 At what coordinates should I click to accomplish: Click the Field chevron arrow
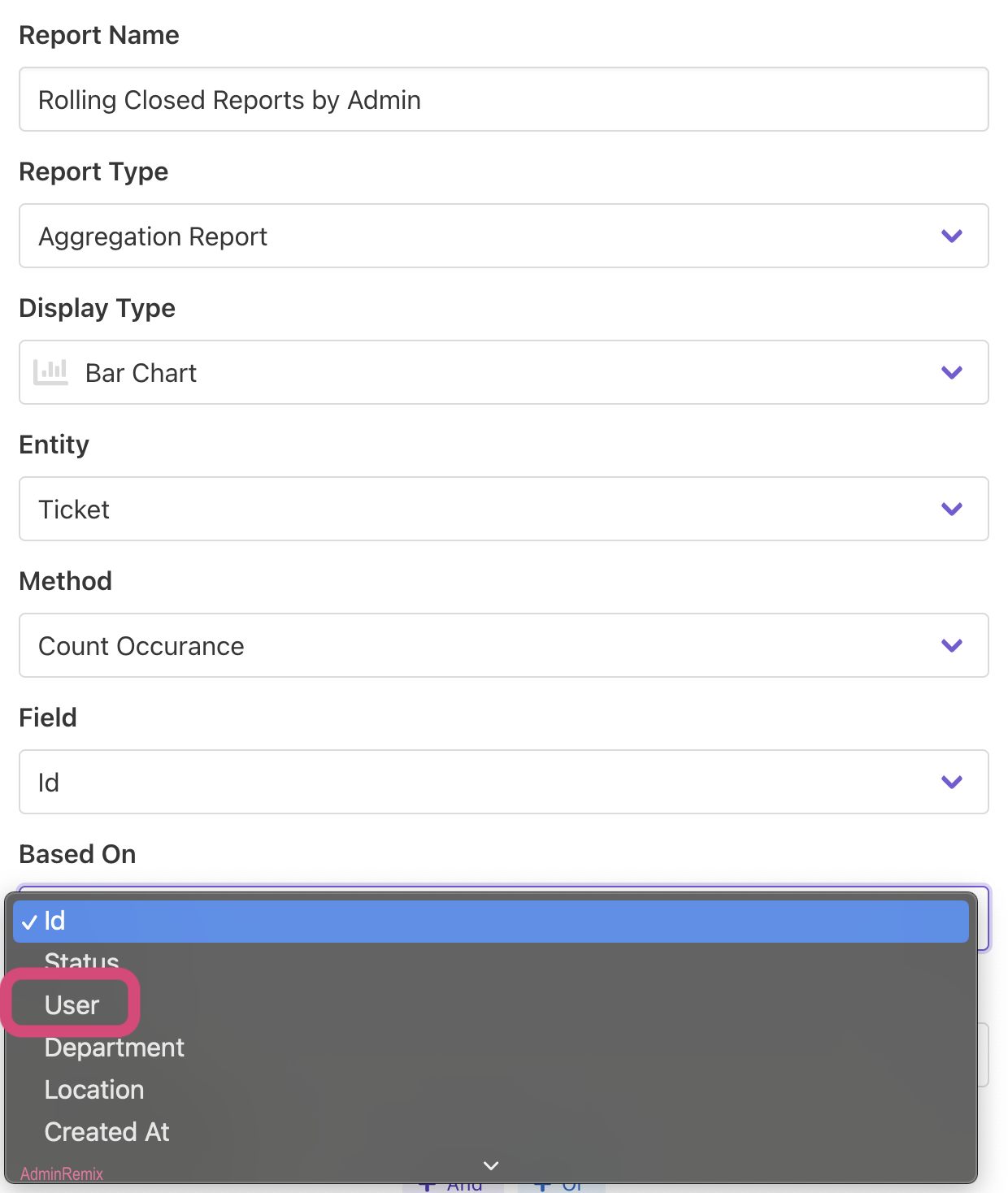coord(951,783)
